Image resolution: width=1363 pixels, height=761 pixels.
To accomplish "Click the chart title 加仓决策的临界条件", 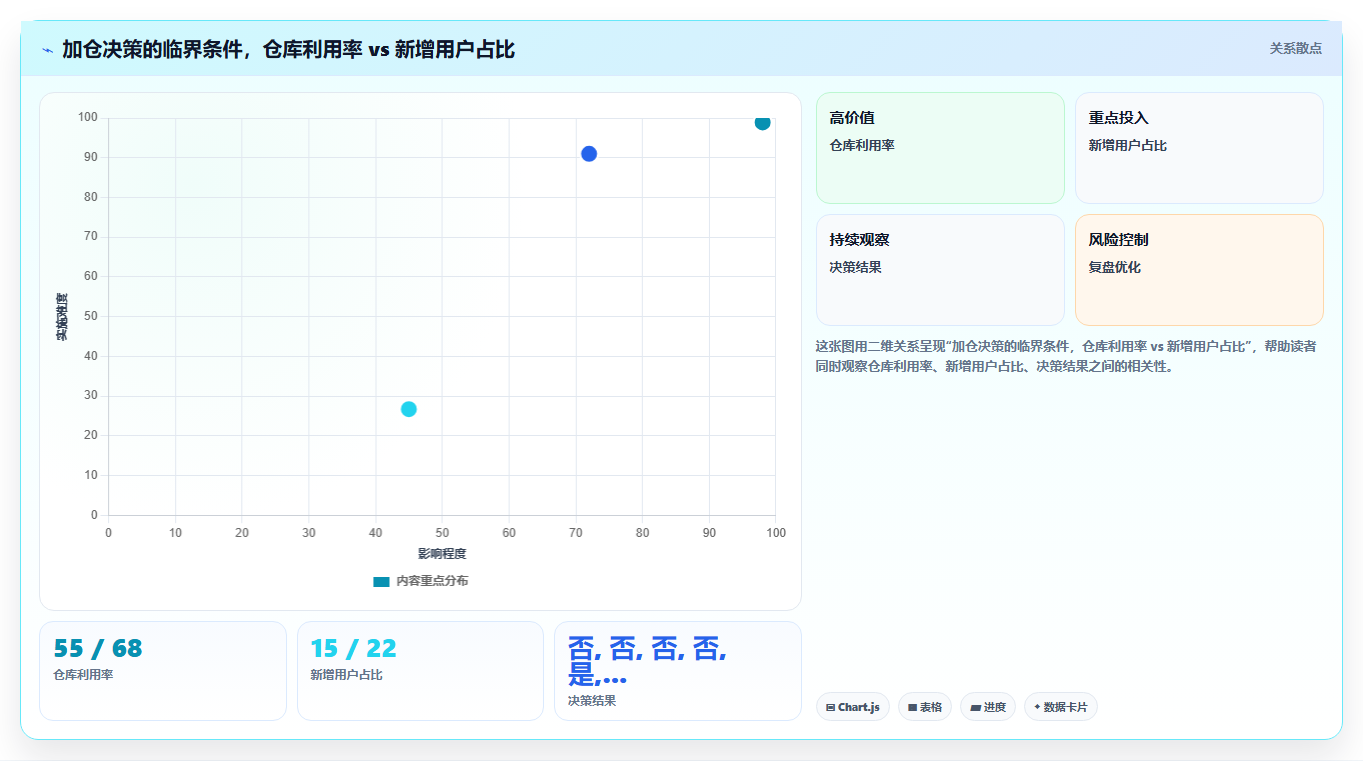I will [x=288, y=49].
